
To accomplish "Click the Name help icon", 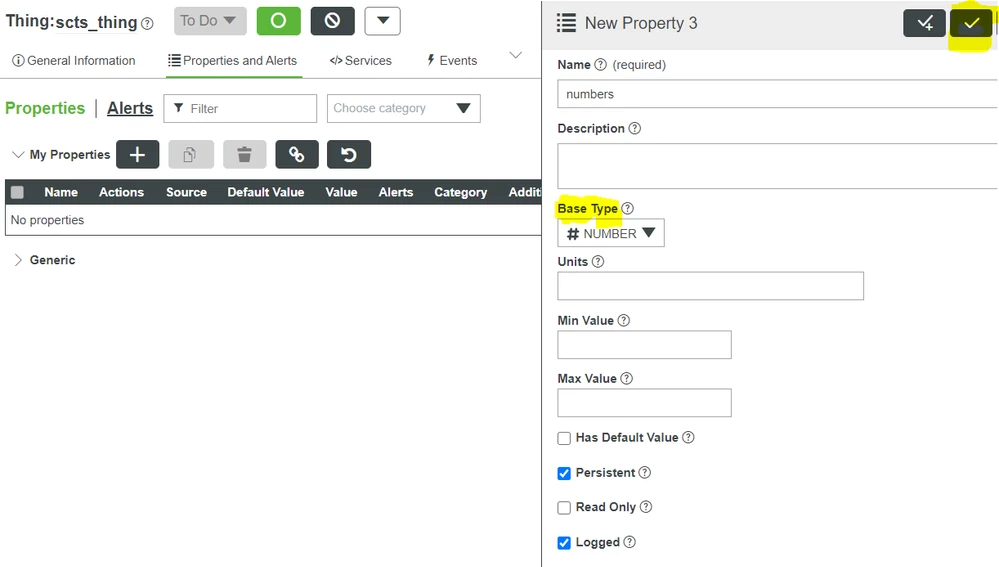I will (x=600, y=65).
